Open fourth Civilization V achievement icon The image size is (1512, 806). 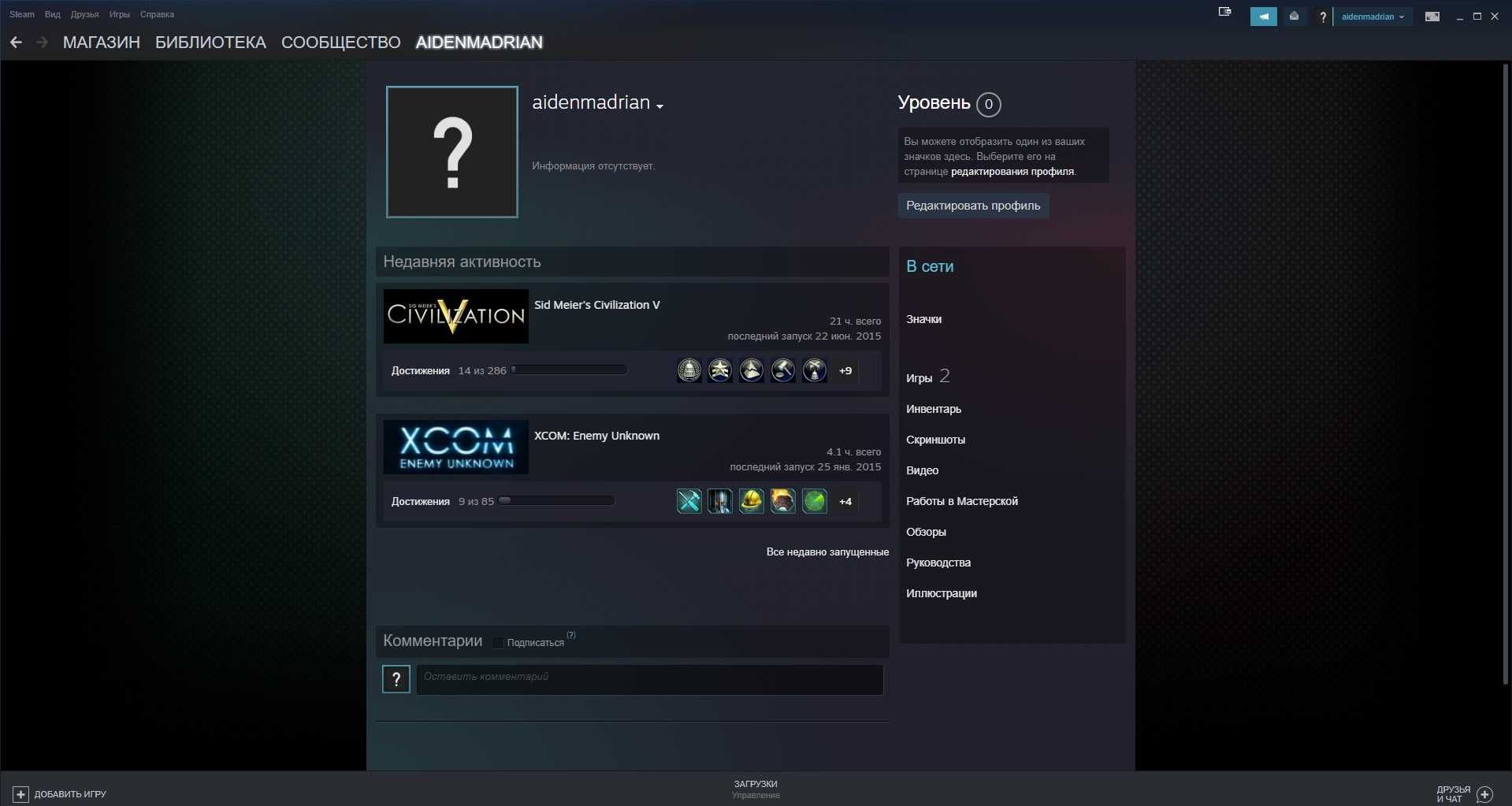[782, 370]
